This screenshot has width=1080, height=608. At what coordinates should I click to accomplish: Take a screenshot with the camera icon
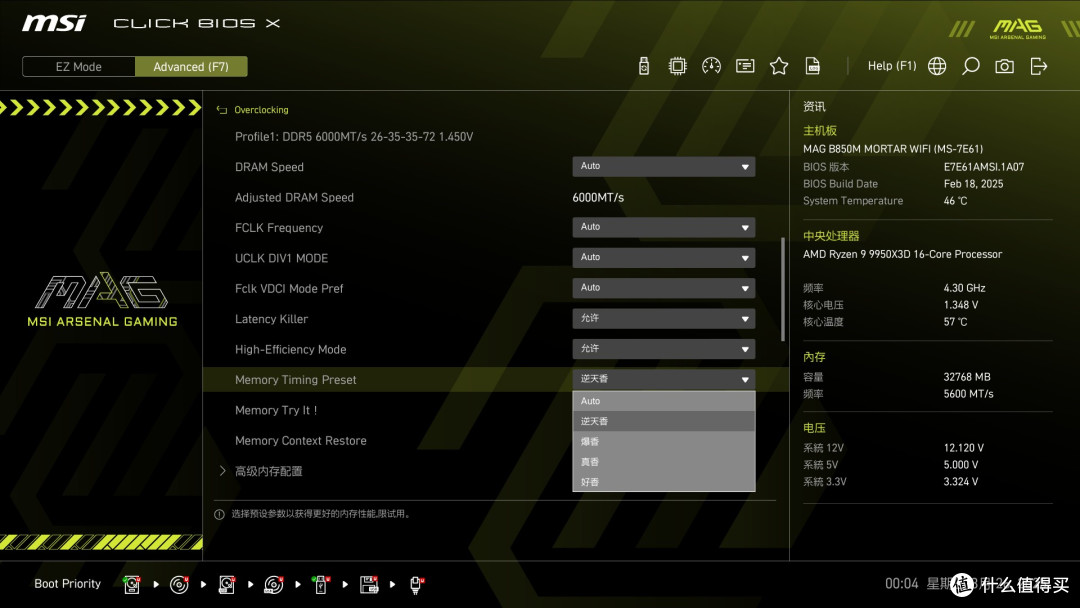[x=1004, y=66]
